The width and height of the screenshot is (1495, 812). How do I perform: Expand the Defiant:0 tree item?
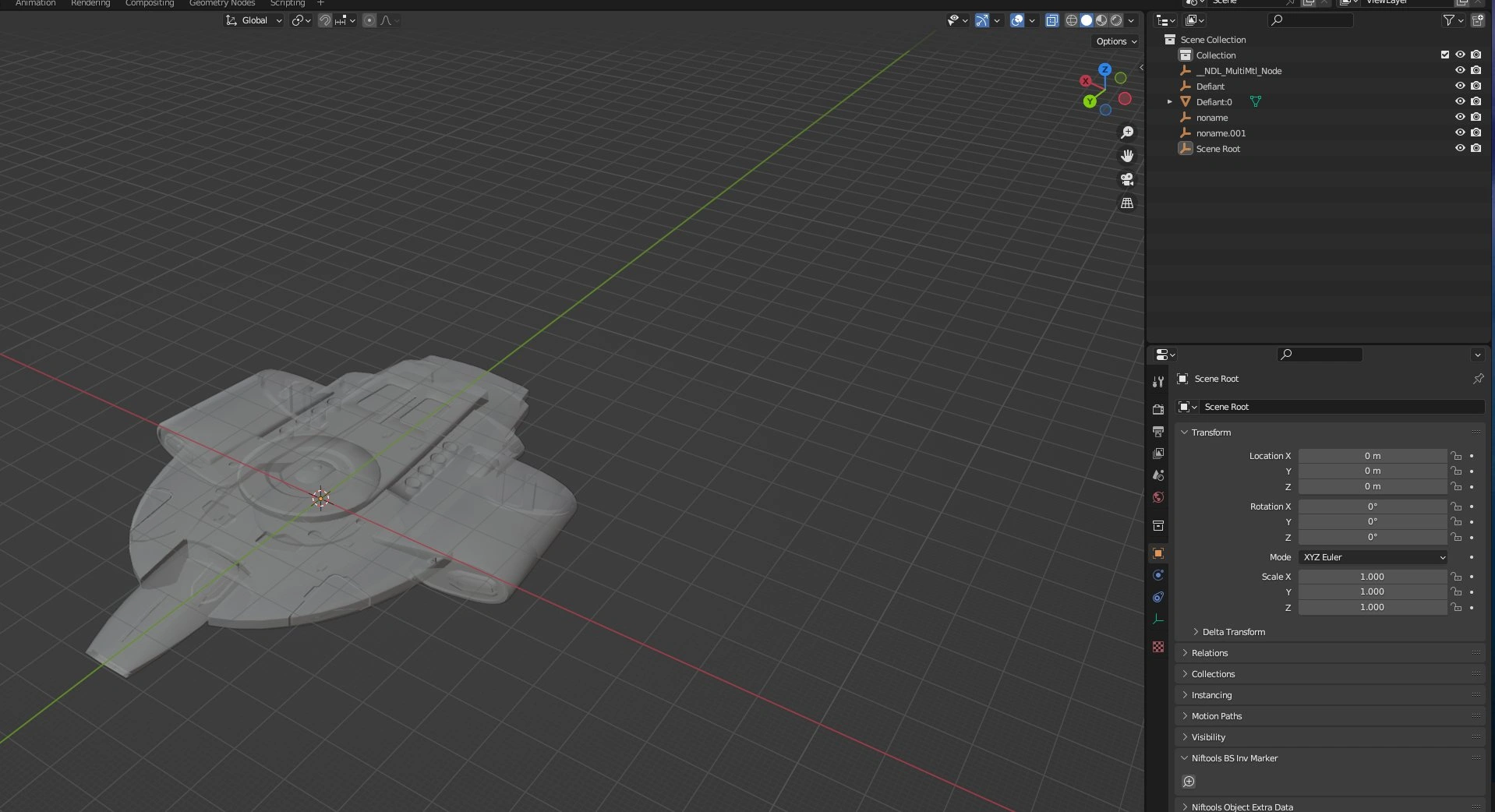point(1169,102)
